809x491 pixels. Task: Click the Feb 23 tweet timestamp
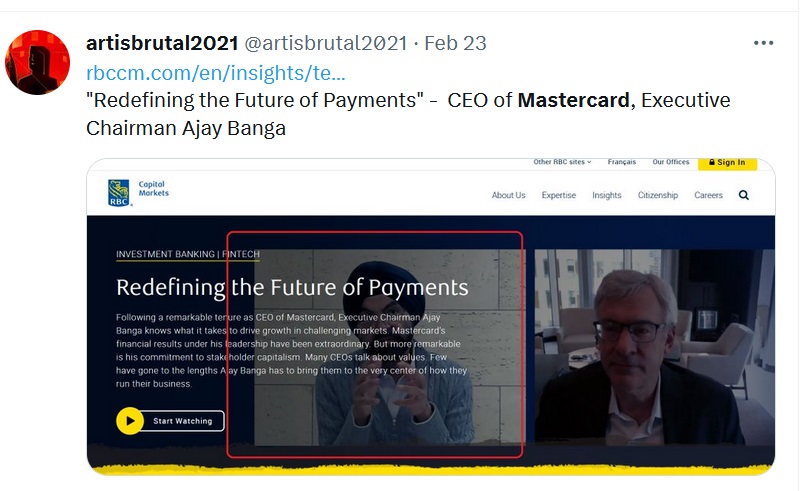point(455,43)
